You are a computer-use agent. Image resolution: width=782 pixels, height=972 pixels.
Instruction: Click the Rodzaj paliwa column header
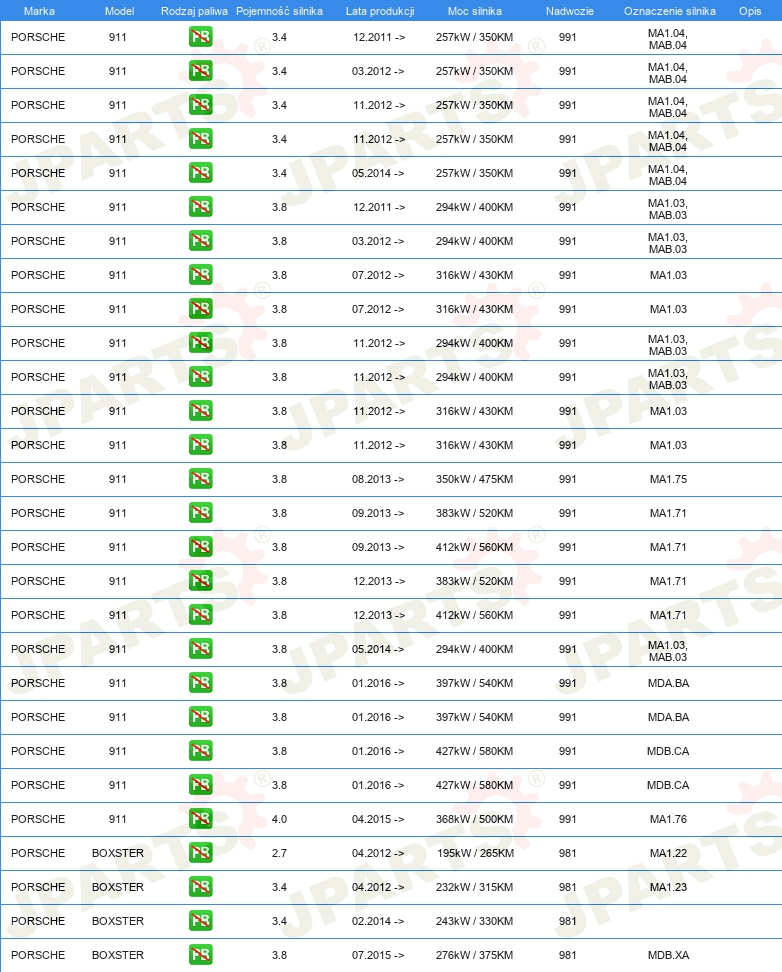pos(194,11)
